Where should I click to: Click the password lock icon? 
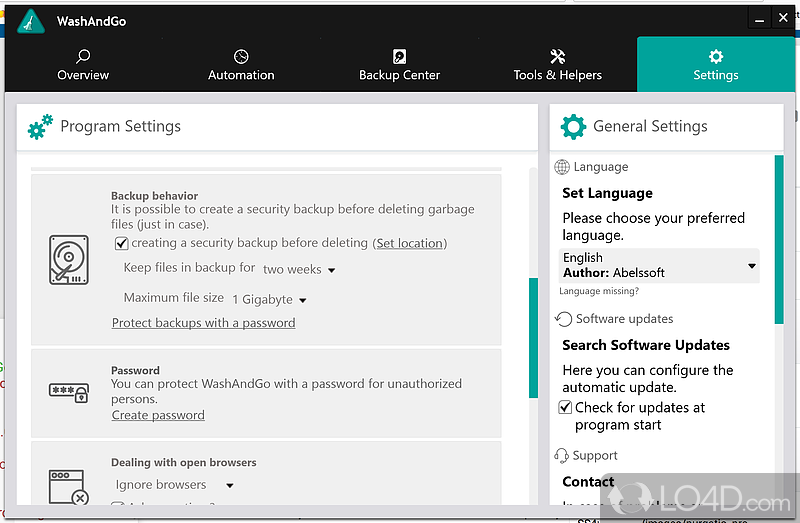tap(69, 392)
